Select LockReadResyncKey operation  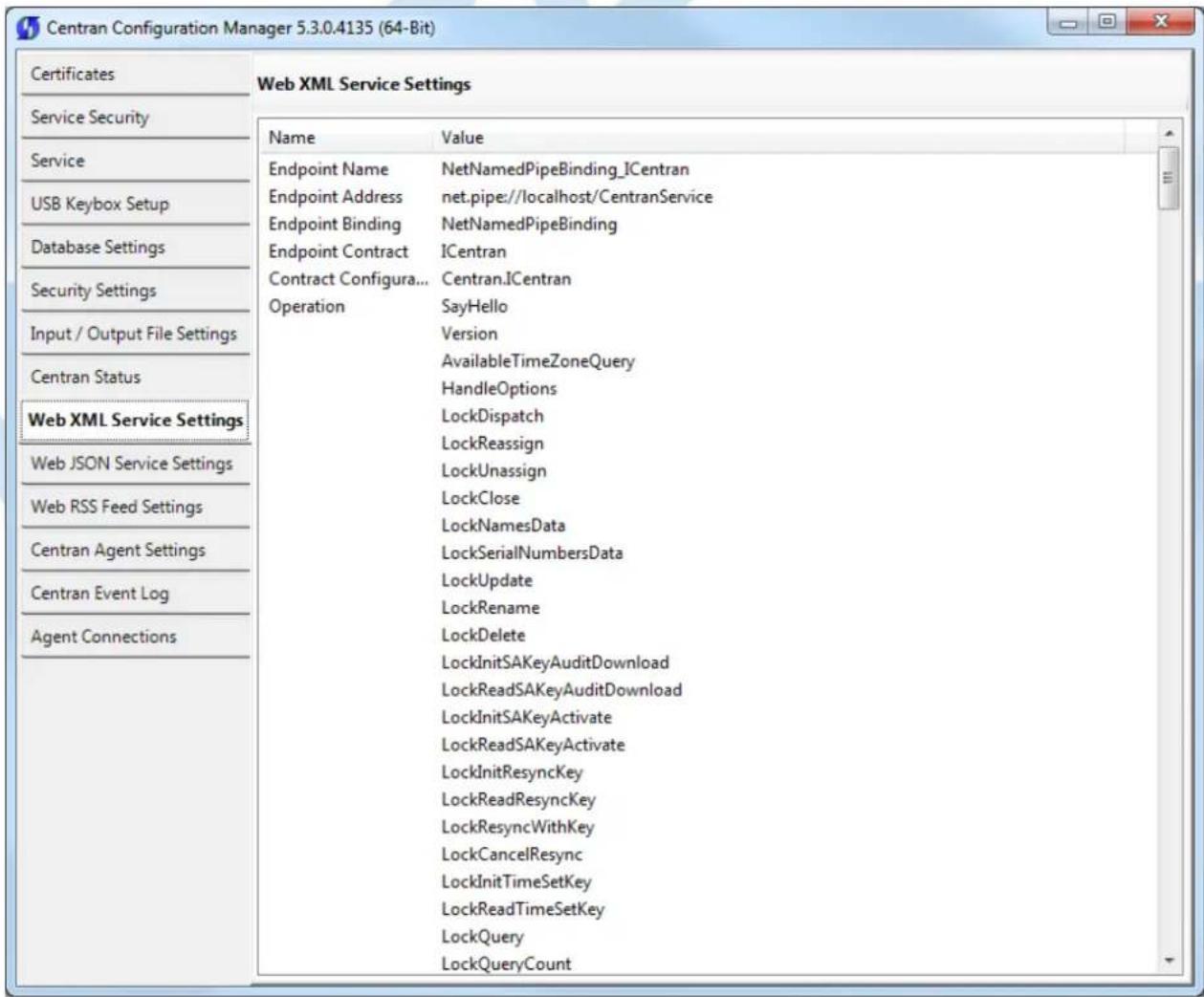pos(518,800)
